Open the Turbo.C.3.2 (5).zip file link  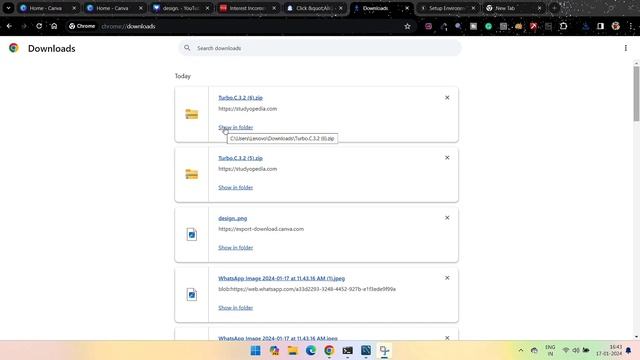[240, 158]
